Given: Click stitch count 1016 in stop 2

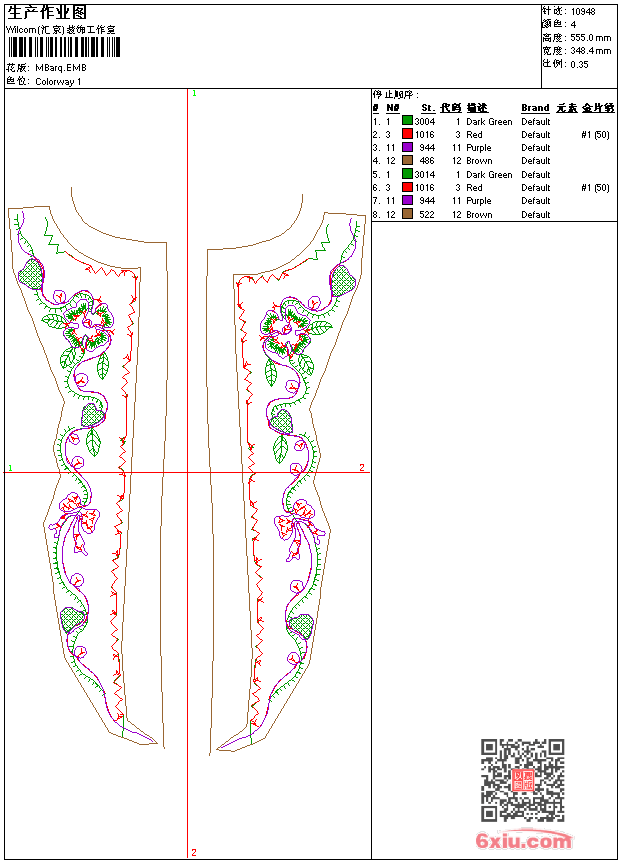Looking at the screenshot, I should click(425, 134).
